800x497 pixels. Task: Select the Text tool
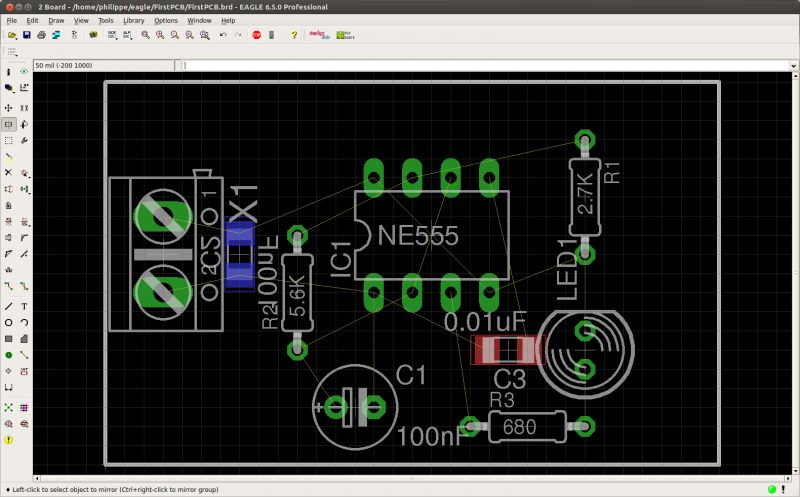[x=25, y=306]
